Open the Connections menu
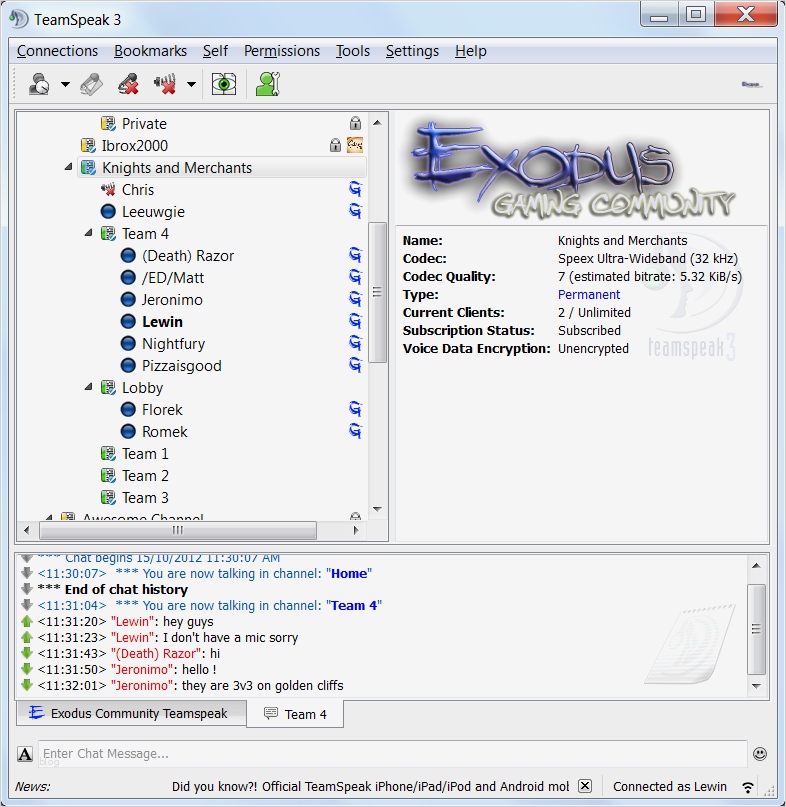This screenshot has width=786, height=807. click(x=57, y=51)
